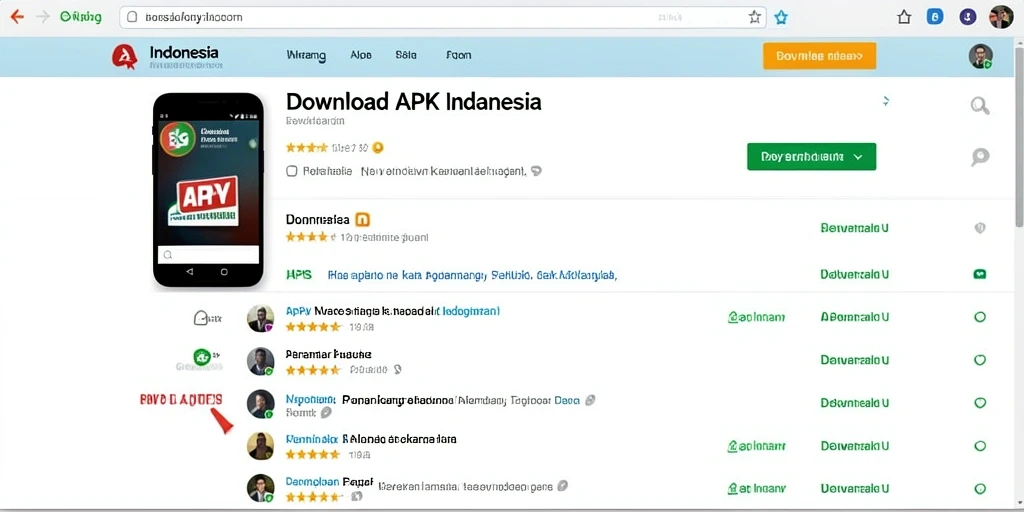Screen dimensions: 1024x512
Task: Click the Indonesia site name in header
Action: [x=184, y=52]
